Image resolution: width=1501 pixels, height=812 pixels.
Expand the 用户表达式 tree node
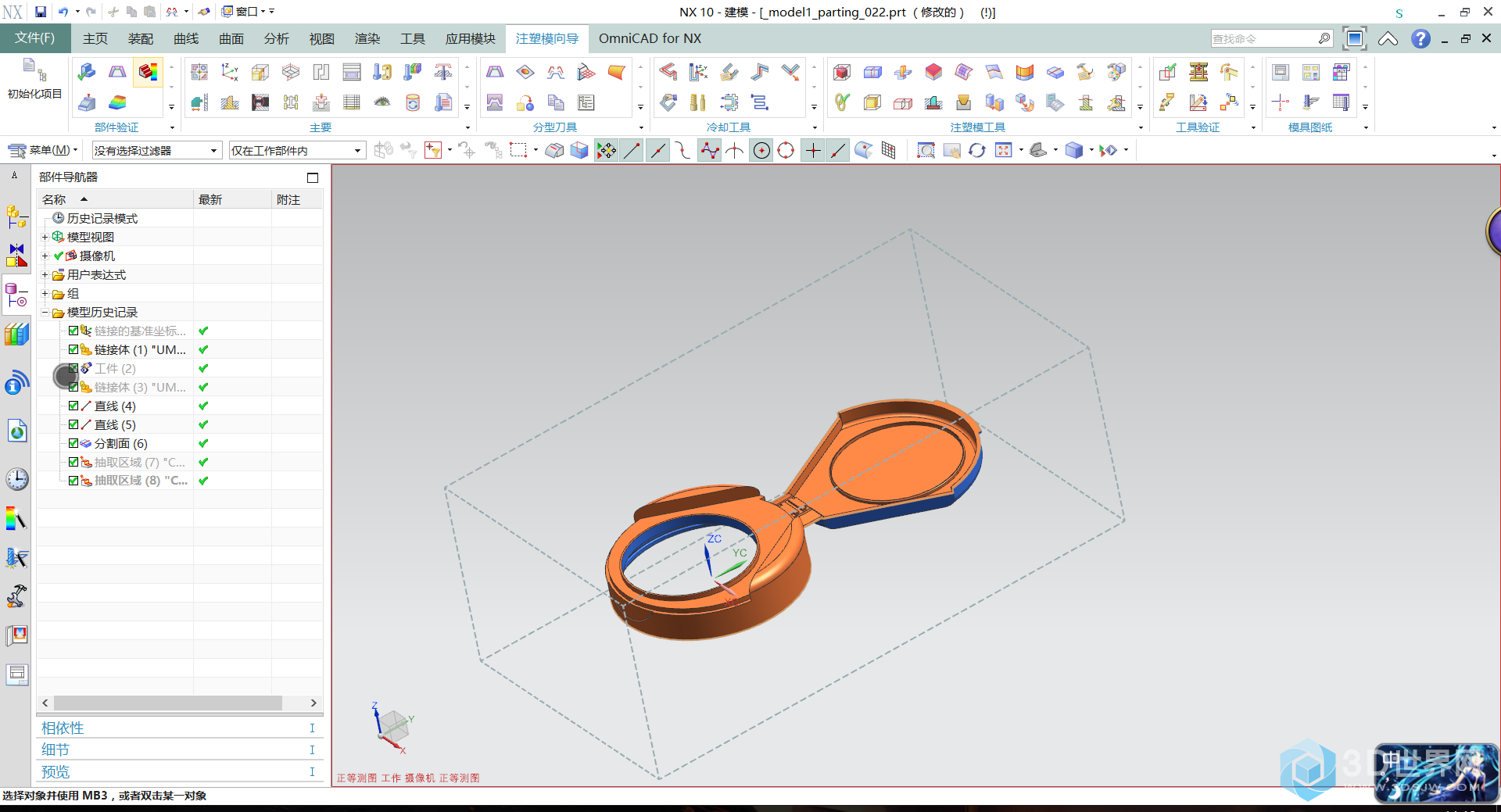pos(45,274)
